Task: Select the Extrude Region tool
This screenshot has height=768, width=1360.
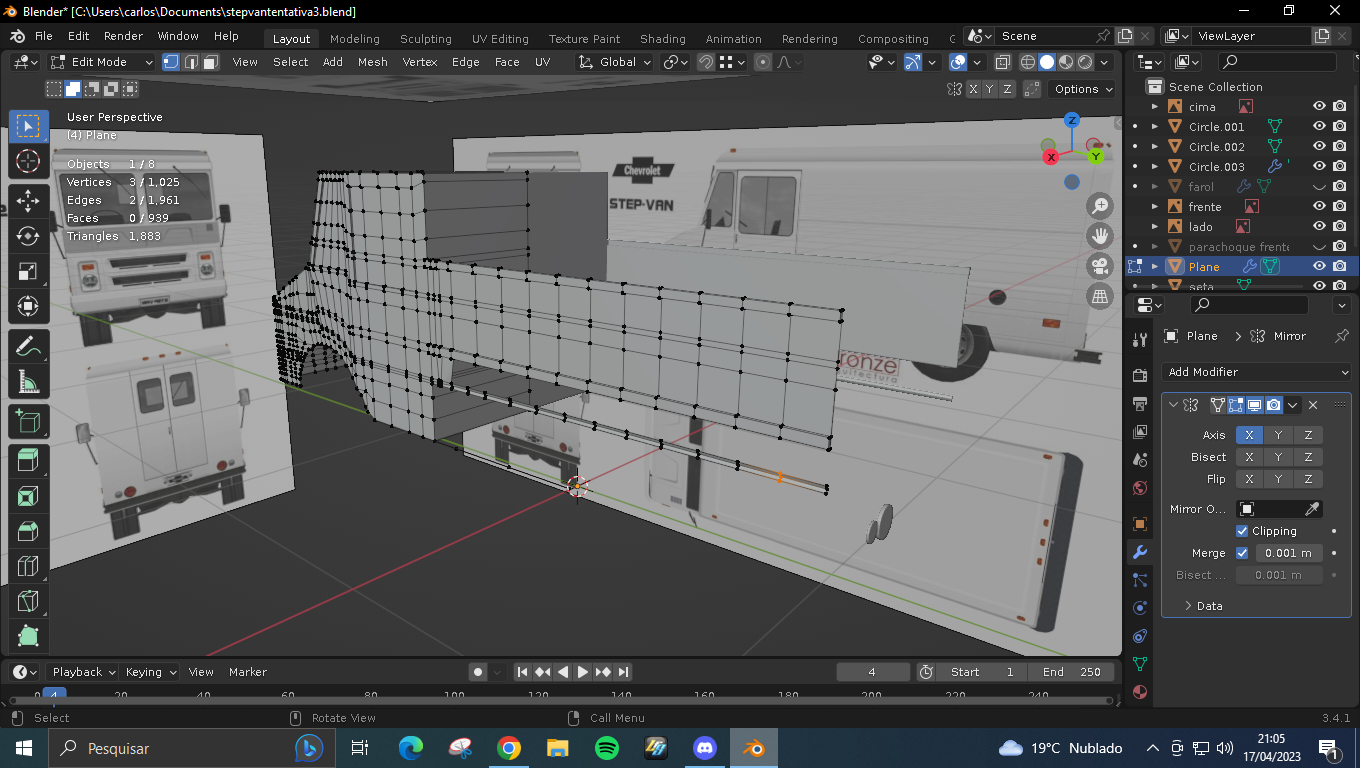Action: coord(28,459)
